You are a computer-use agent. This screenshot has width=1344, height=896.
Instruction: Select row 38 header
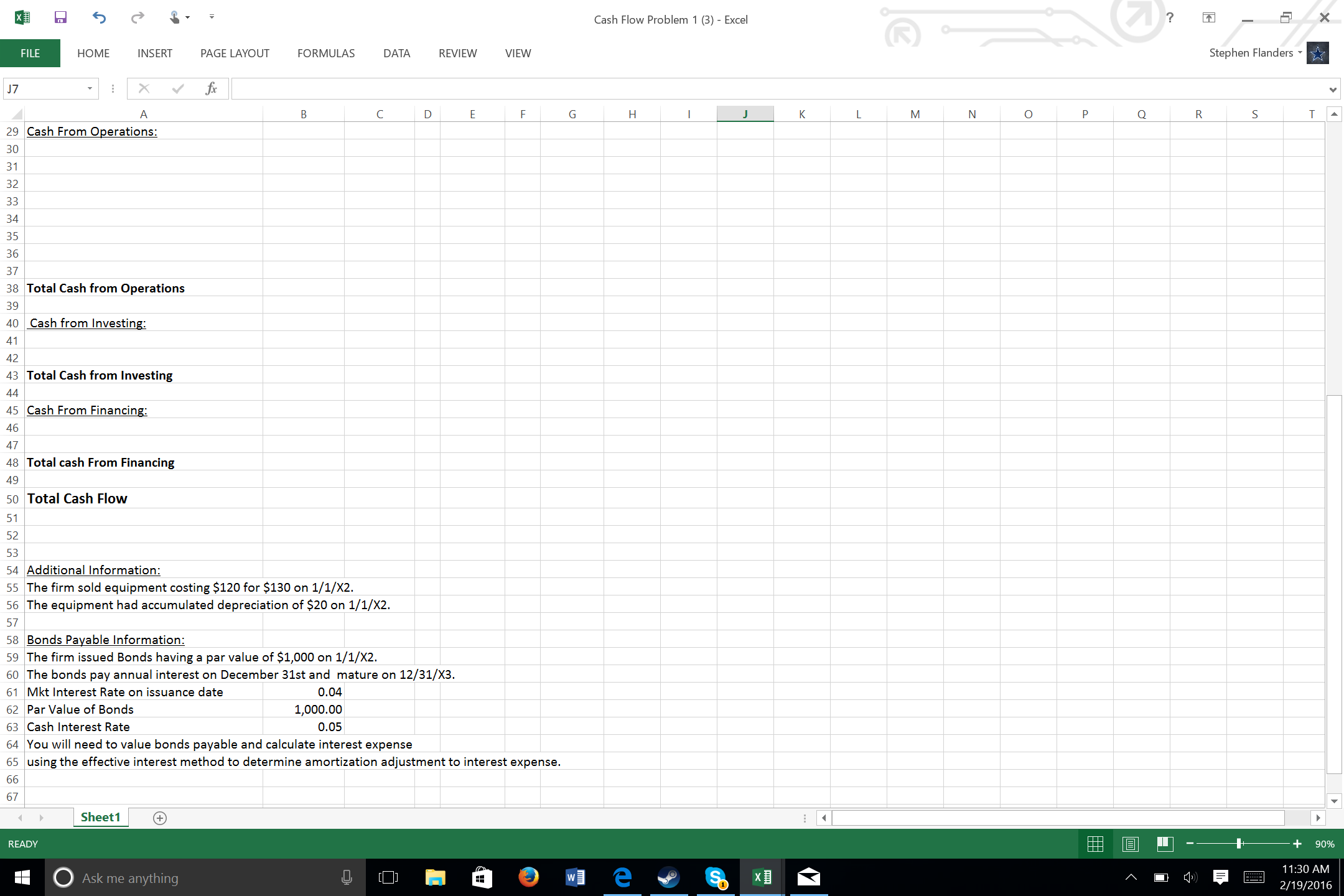point(12,288)
